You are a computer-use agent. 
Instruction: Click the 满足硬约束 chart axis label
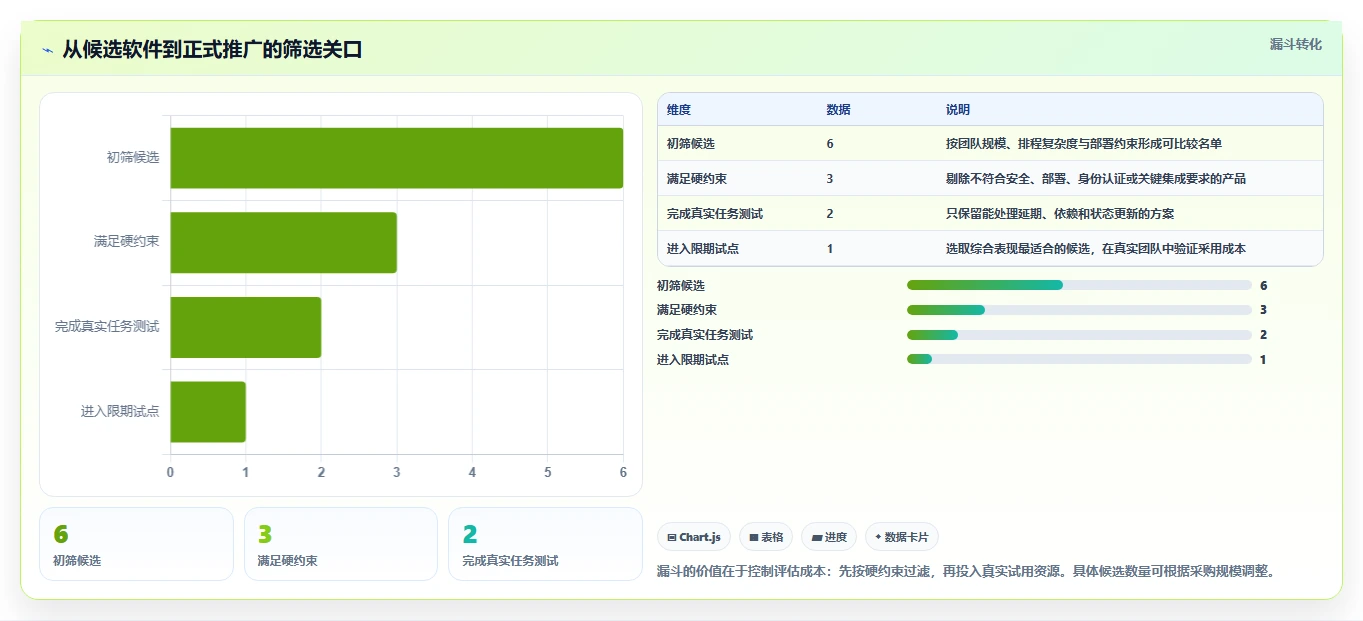(127, 242)
